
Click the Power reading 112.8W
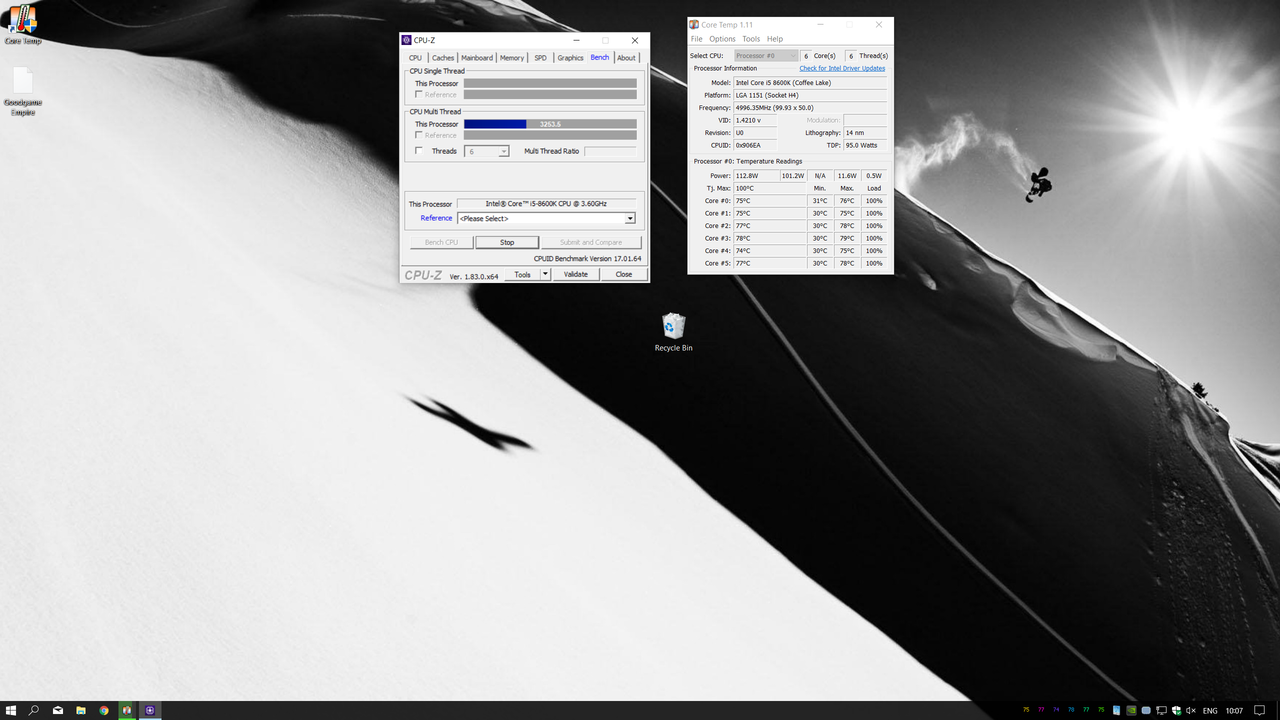click(x=756, y=175)
